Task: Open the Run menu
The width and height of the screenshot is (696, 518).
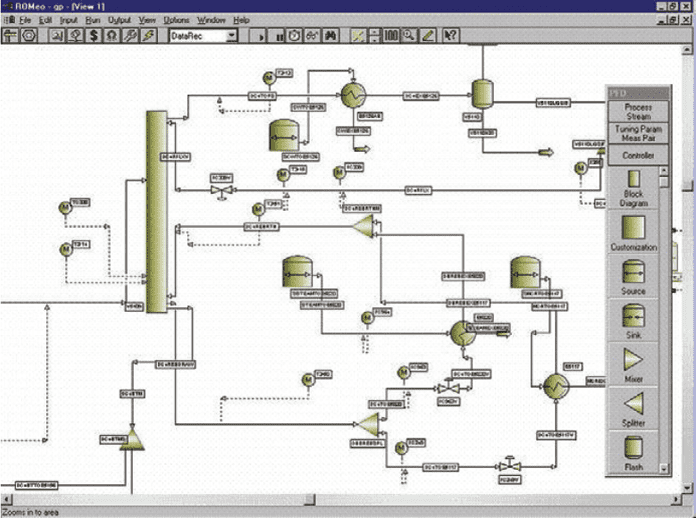Action: tap(95, 19)
